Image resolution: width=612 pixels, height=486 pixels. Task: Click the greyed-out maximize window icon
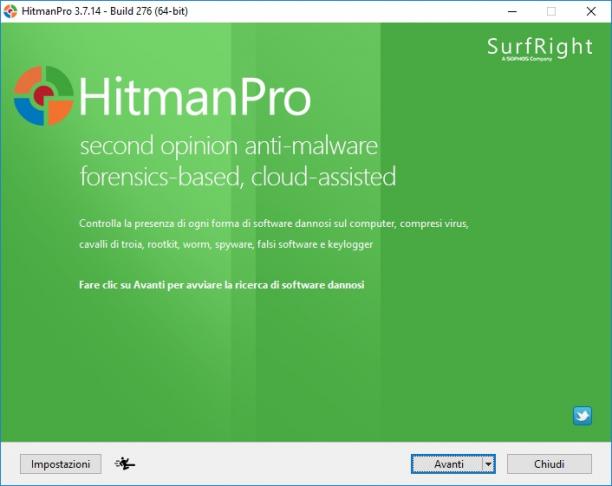[x=551, y=11]
